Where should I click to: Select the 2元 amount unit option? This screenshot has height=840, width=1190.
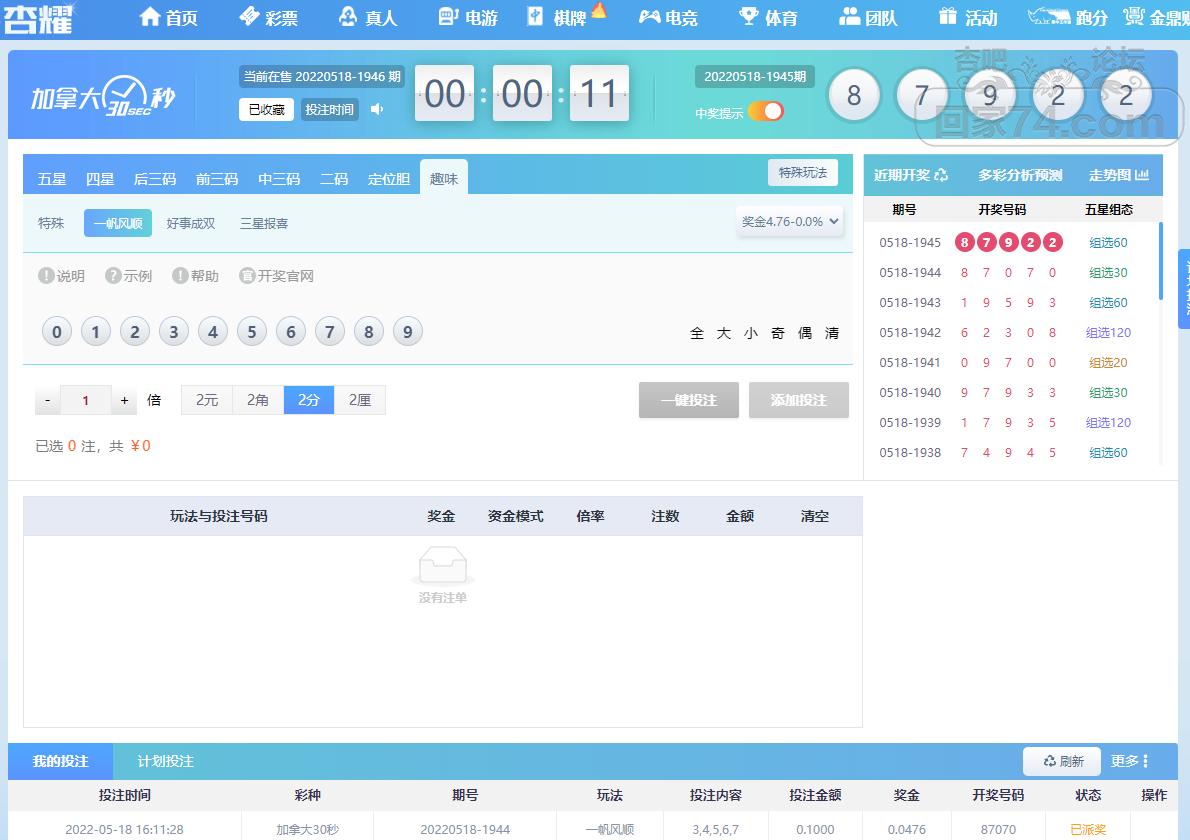(207, 400)
